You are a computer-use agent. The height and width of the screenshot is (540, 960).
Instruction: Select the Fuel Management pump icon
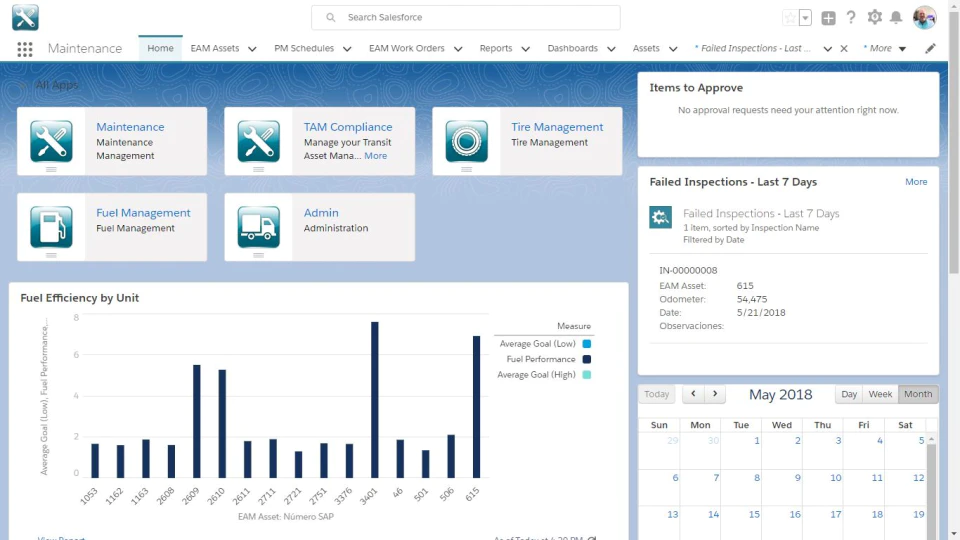51,227
